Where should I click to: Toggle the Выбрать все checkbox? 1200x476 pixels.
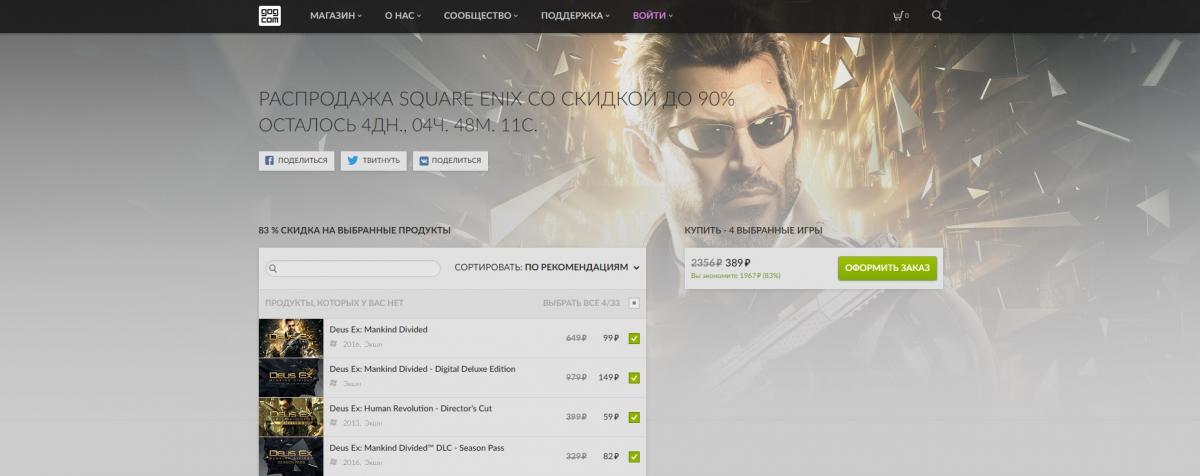[634, 302]
